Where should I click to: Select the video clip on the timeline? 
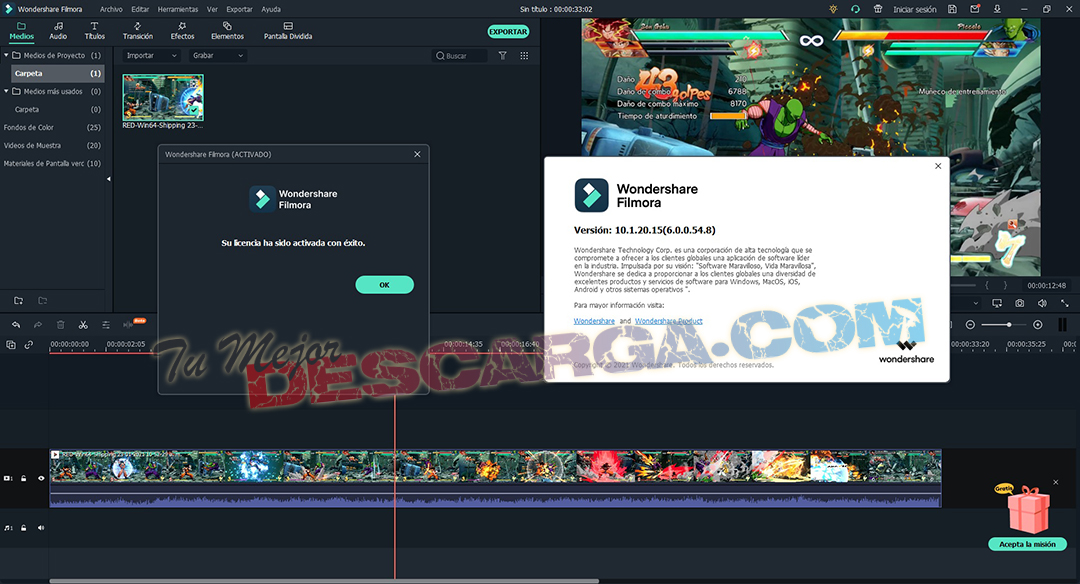(x=495, y=478)
